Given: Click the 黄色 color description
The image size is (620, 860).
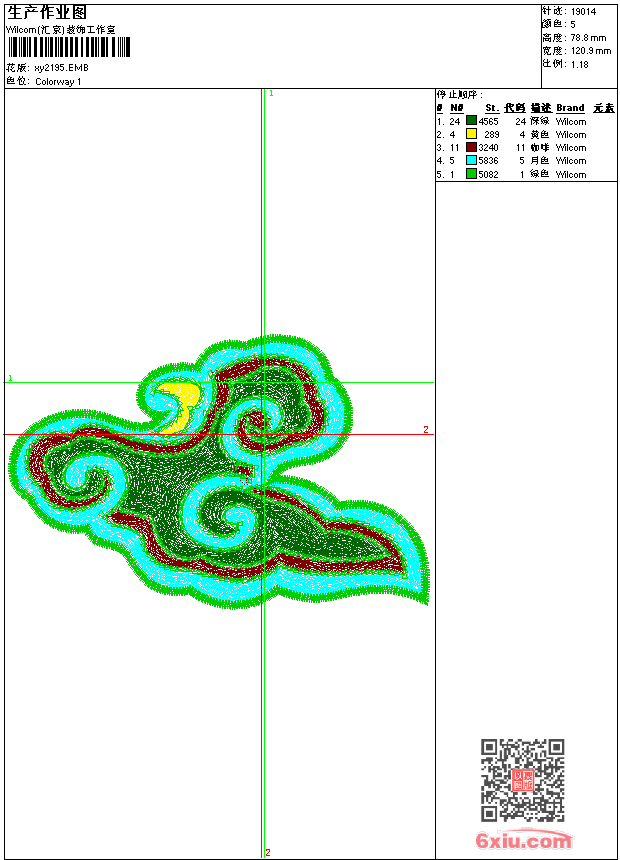Looking at the screenshot, I should (540, 134).
